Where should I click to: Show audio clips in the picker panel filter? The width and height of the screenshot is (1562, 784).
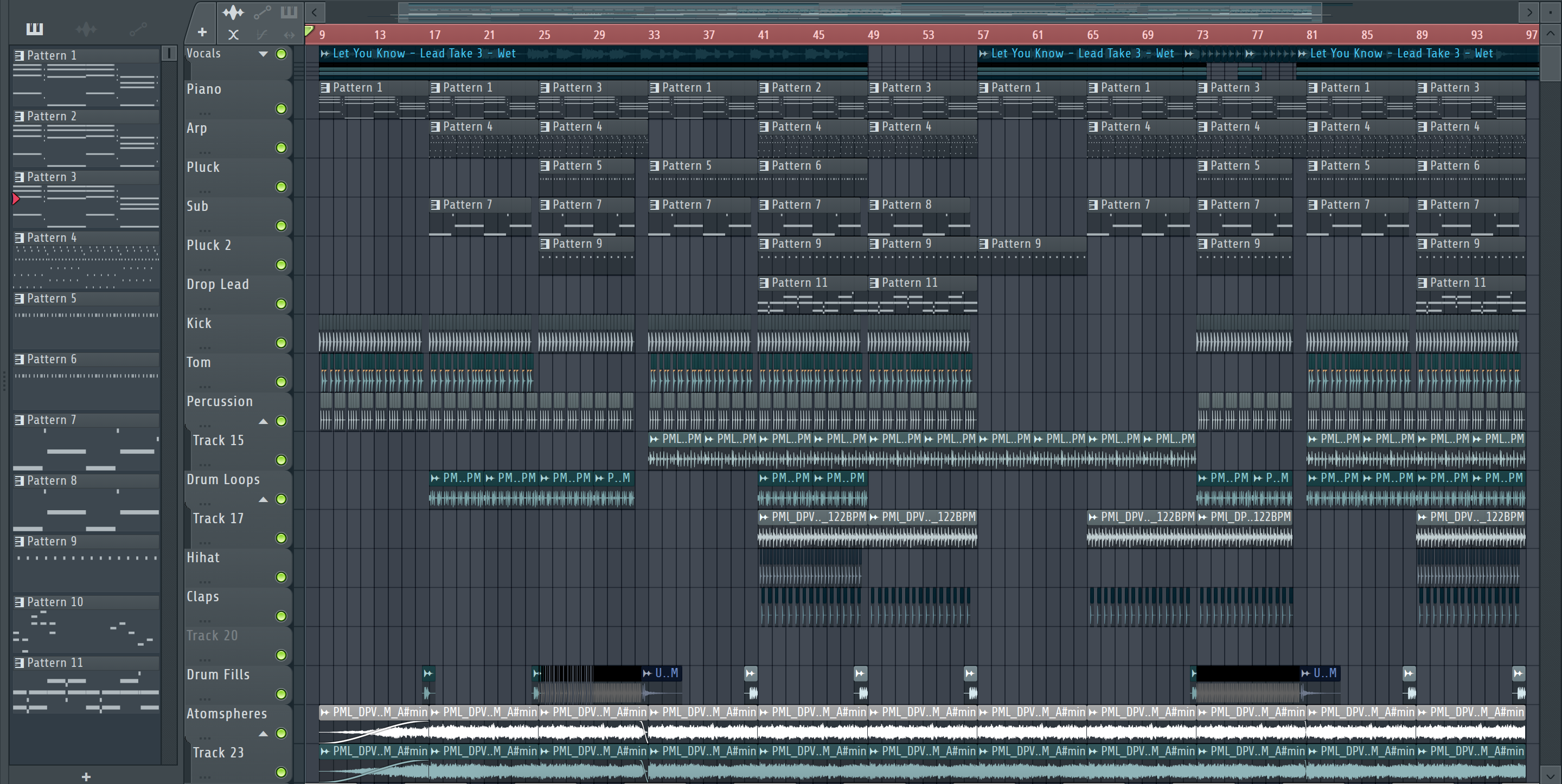pos(86,29)
